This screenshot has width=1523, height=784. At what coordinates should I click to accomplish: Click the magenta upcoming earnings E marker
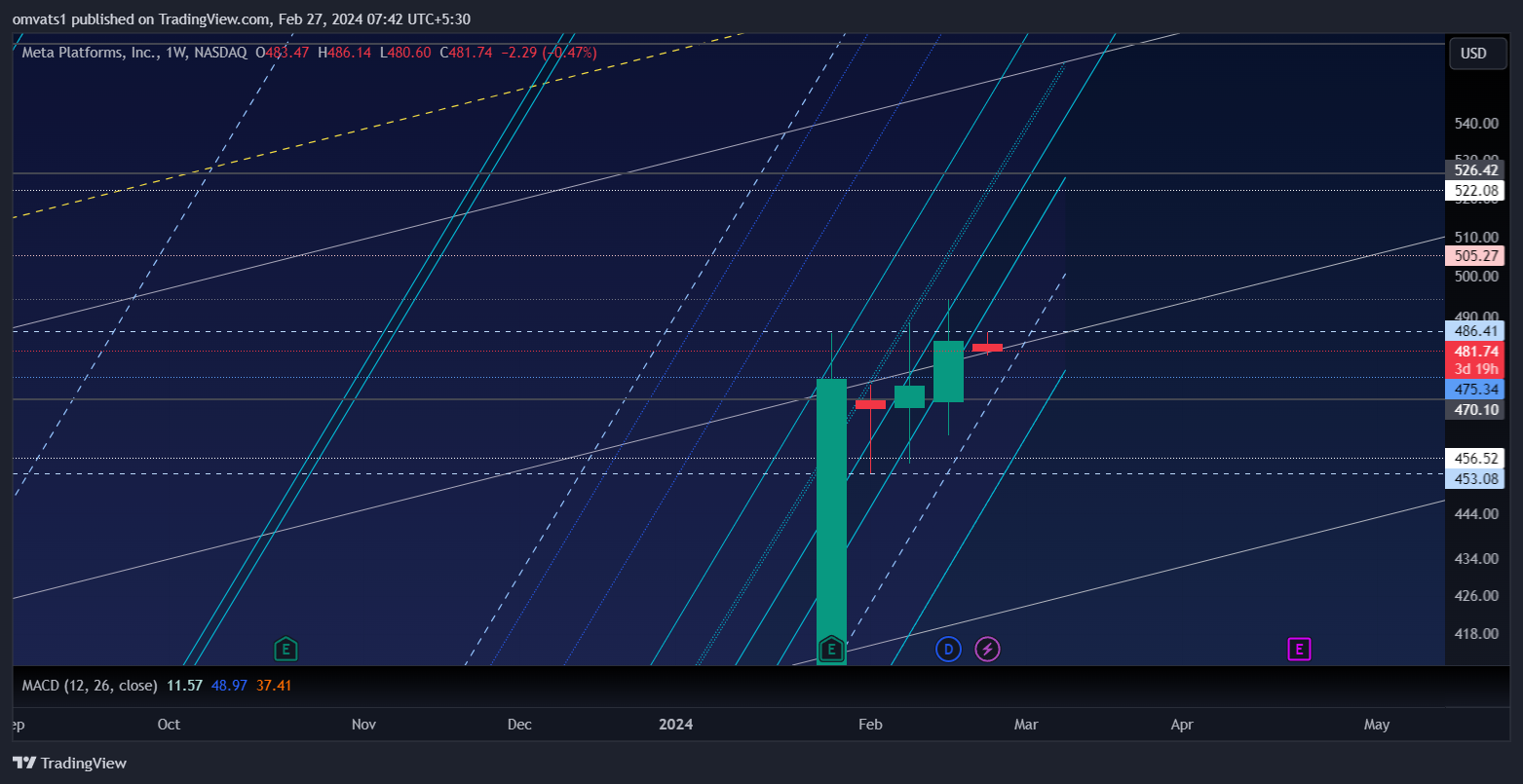[x=1299, y=649]
